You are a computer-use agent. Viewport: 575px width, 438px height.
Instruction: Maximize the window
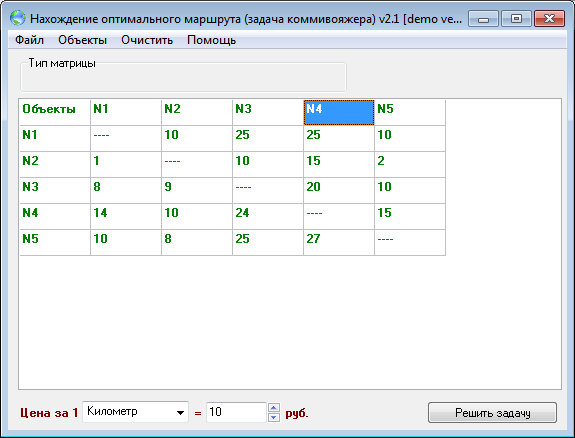coord(516,18)
